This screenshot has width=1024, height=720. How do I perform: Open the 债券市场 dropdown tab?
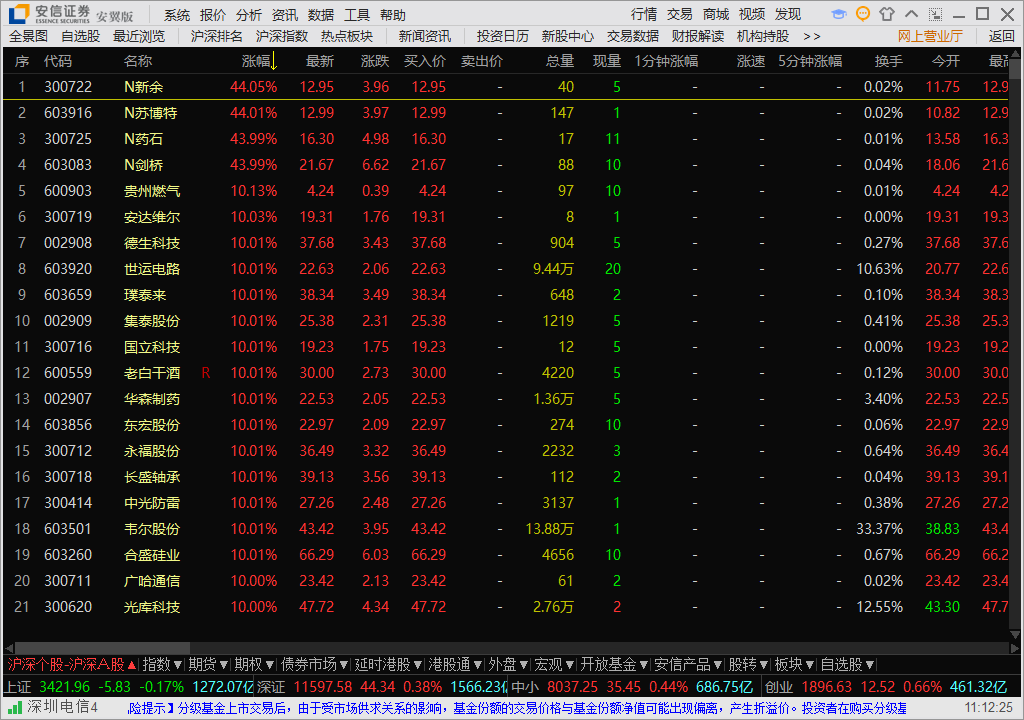coord(314,664)
